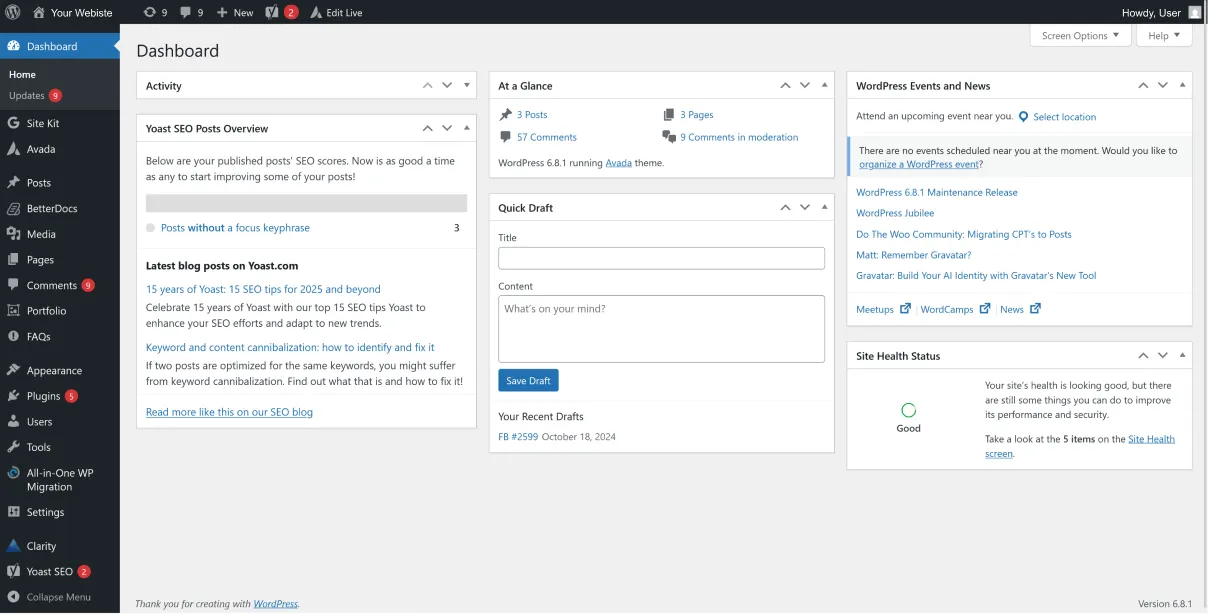Image resolution: width=1209 pixels, height=614 pixels.
Task: Toggle the At a Glance panel
Action: pos(824,85)
